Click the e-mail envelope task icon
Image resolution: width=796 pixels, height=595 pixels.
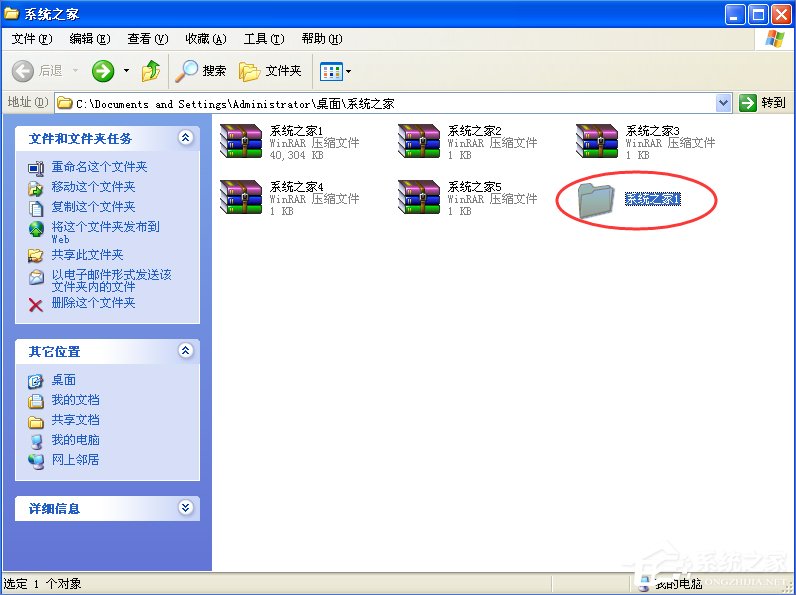click(x=36, y=277)
